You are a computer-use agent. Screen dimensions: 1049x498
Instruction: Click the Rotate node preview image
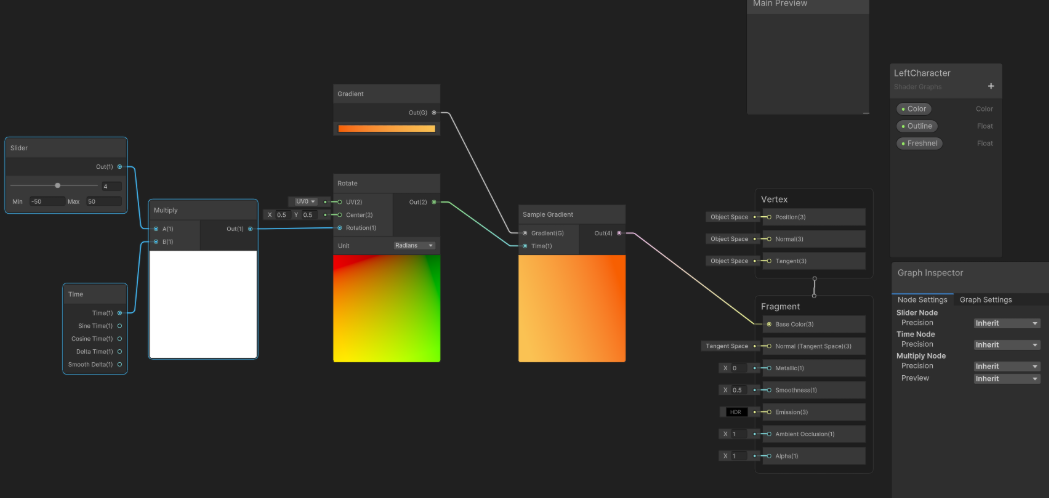tap(387, 308)
